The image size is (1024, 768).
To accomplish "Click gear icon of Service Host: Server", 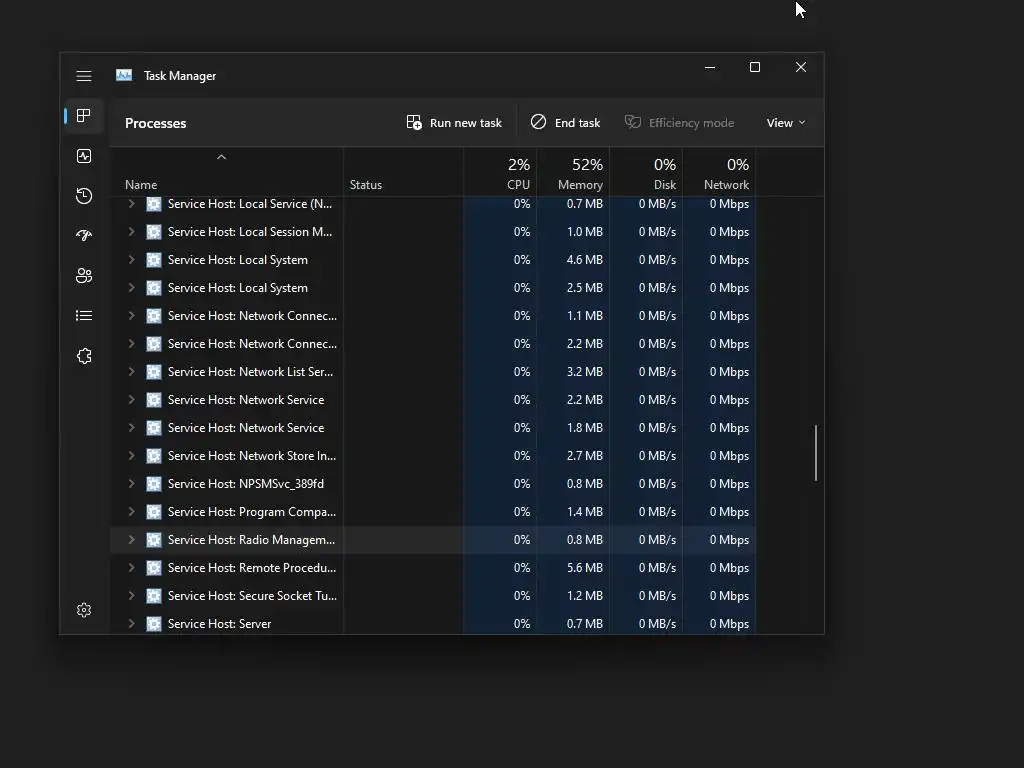I will 153,624.
